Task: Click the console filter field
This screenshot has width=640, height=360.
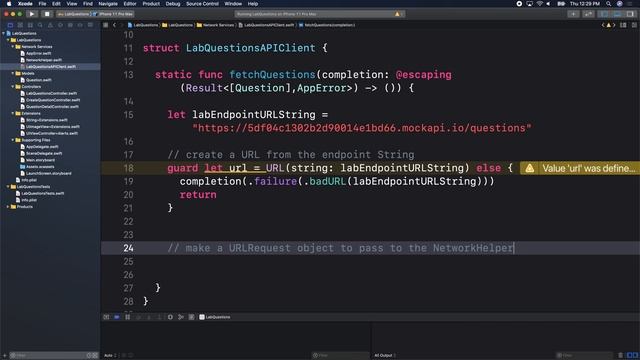Action: tap(584, 356)
